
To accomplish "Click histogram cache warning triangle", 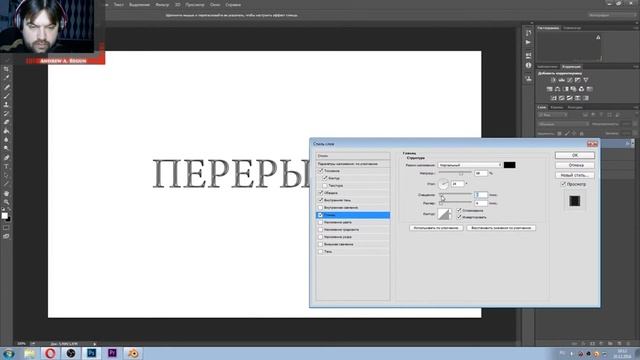I will 598,38.
